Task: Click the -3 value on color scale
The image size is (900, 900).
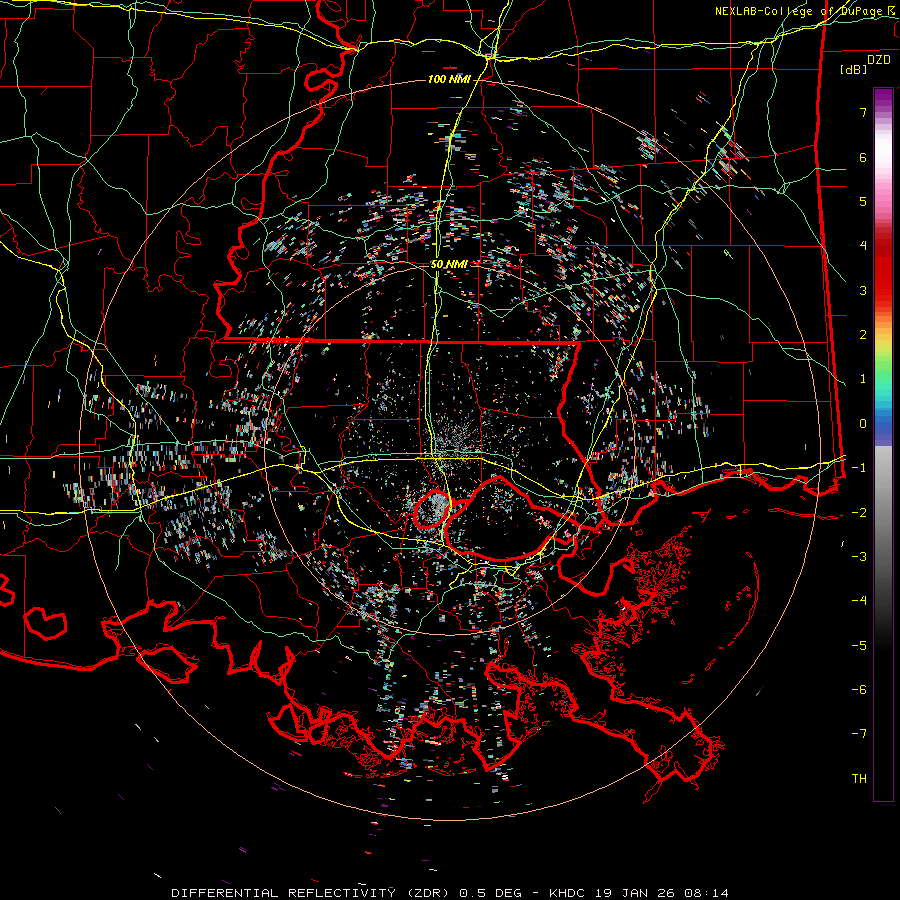Action: pos(859,557)
